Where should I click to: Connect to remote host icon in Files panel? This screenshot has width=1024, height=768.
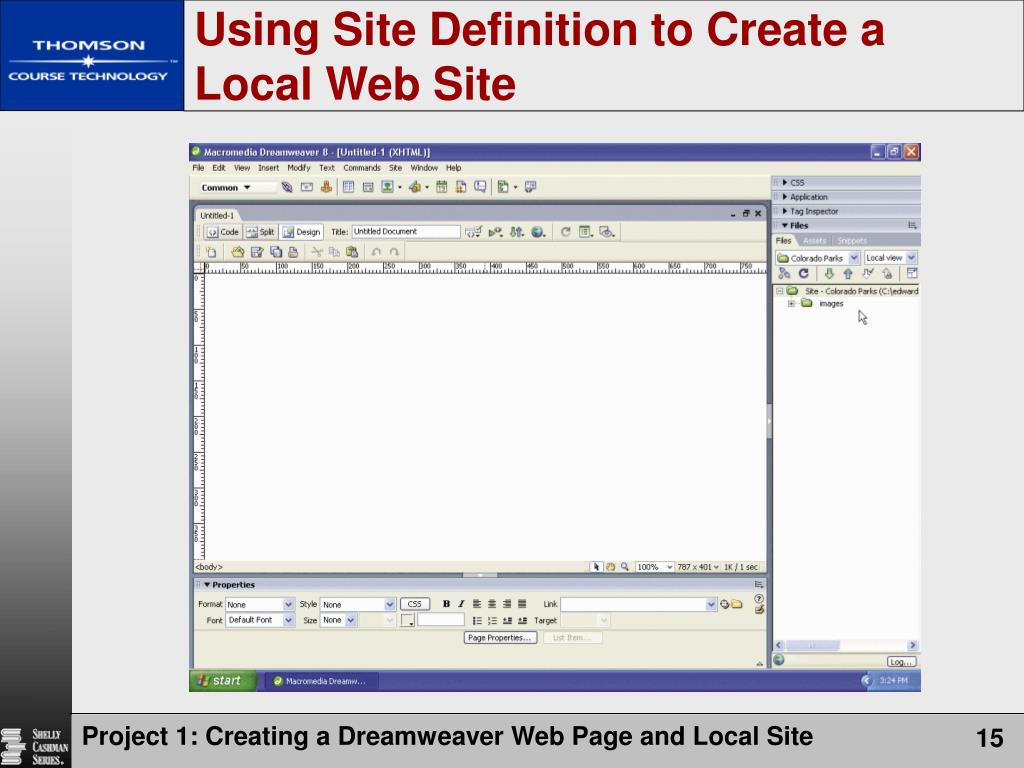point(784,274)
